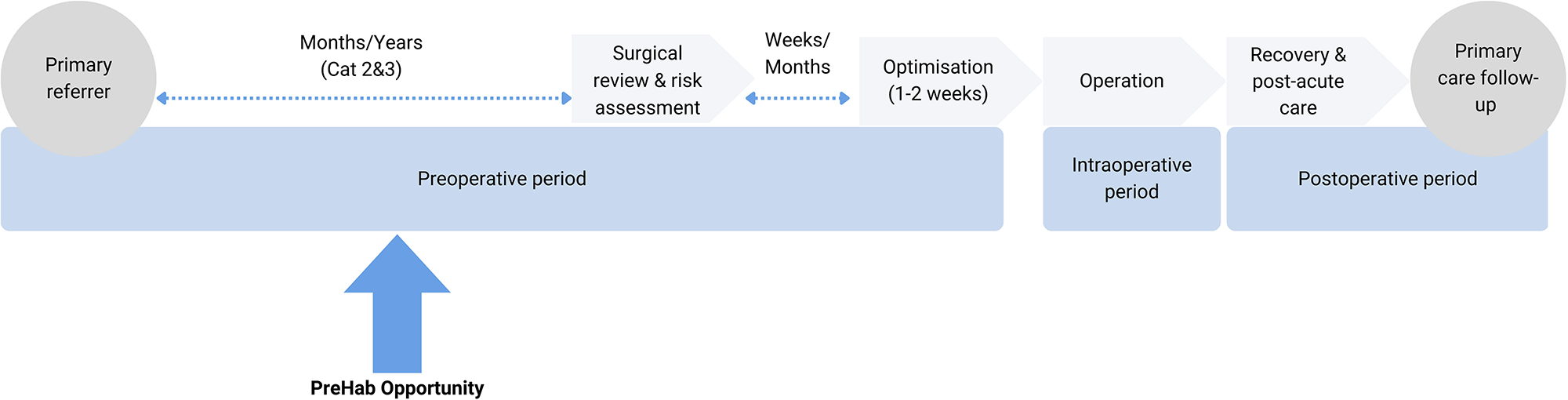The height and width of the screenshot is (400, 1568).
Task: Click the Primary care follow-up circle
Action: [x=1487, y=78]
